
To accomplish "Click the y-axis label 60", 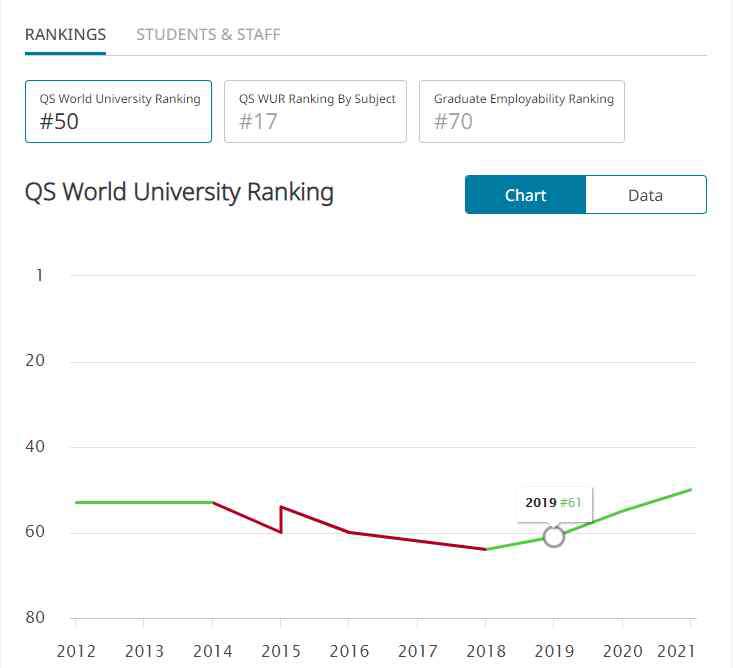I will pyautogui.click(x=35, y=532).
